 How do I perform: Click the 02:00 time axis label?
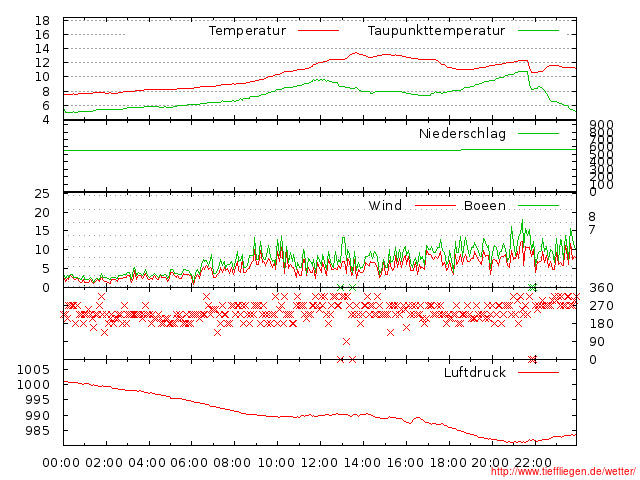pyautogui.click(x=104, y=463)
